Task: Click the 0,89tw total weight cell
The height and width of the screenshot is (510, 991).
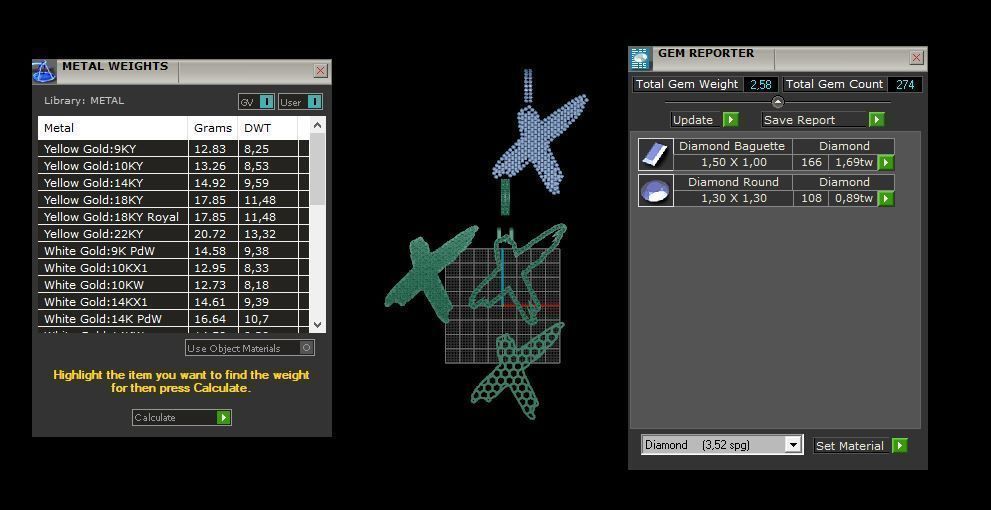Action: click(x=854, y=198)
